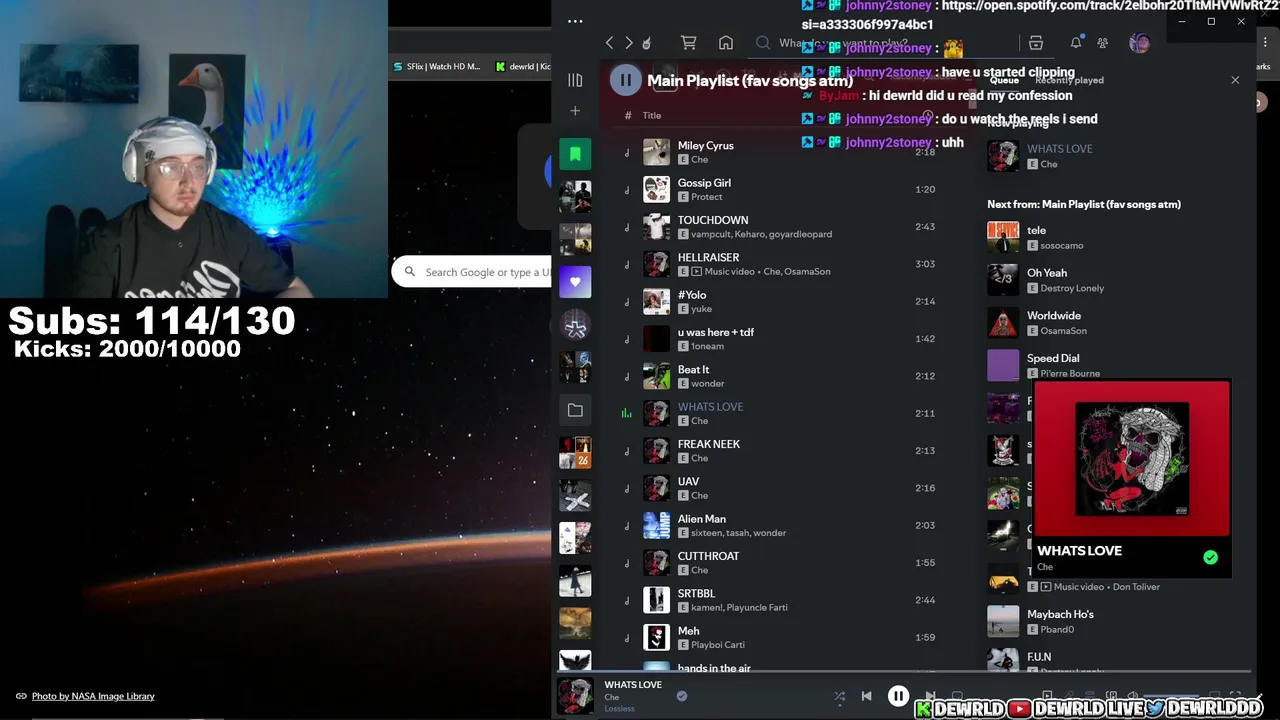Screen dimensions: 1280x720
Task: Open the Spotify profile avatar menu
Action: pos(1139,43)
